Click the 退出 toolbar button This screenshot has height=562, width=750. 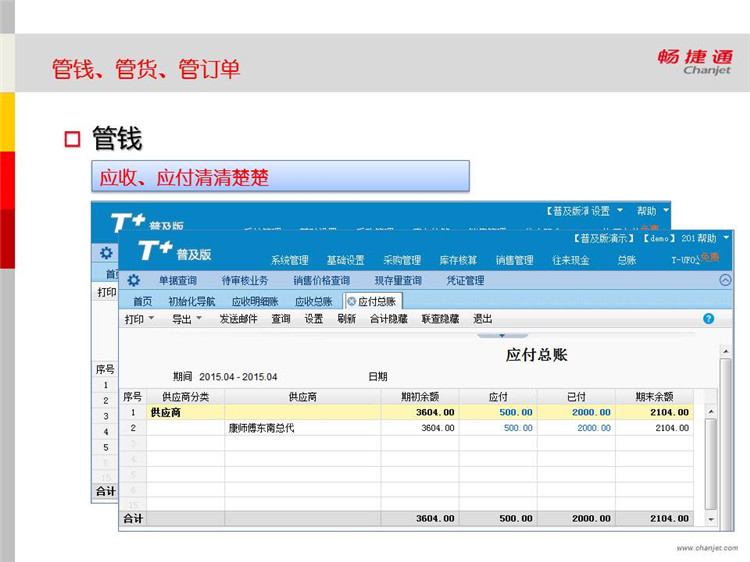(x=482, y=319)
